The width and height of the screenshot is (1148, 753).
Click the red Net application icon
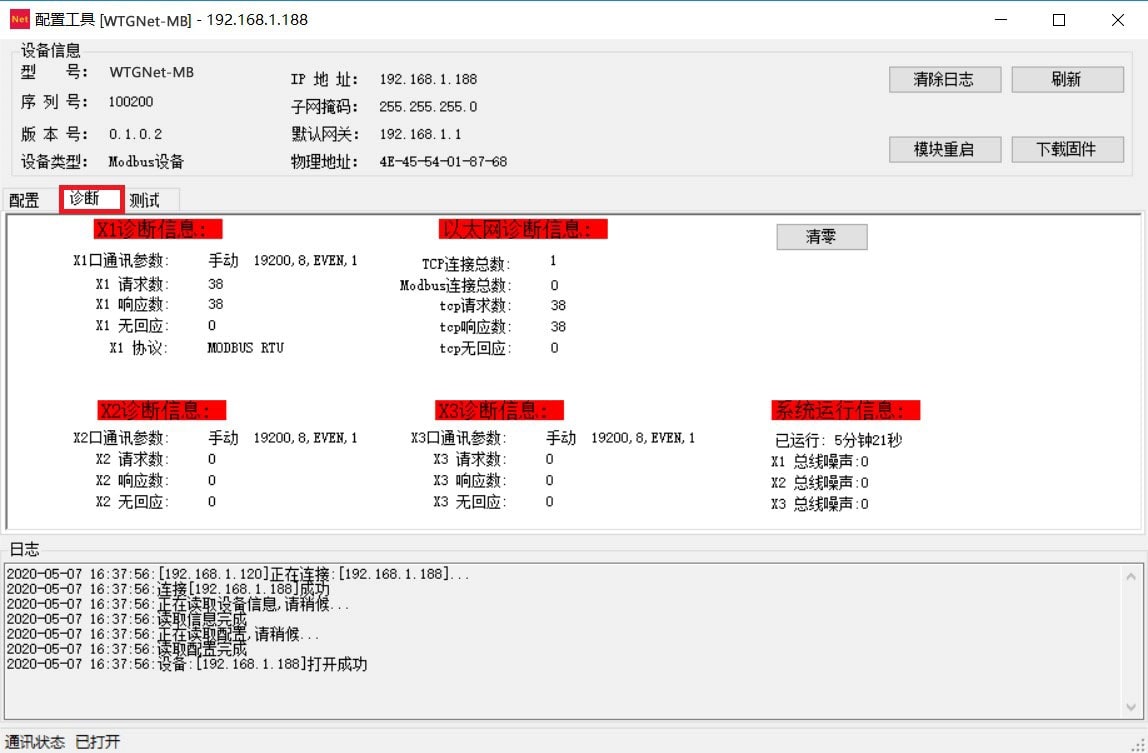(x=20, y=20)
